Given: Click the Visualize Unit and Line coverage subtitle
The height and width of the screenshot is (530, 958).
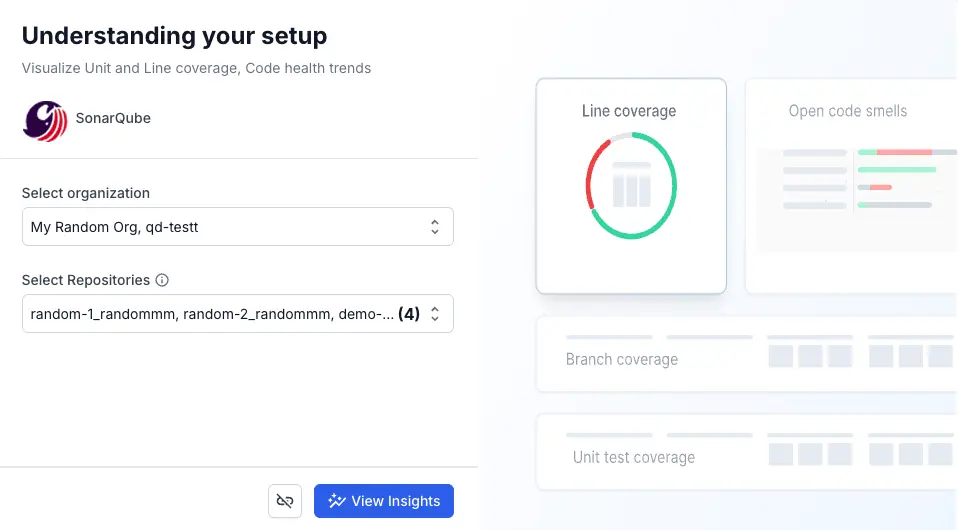Looking at the screenshot, I should (x=196, y=68).
